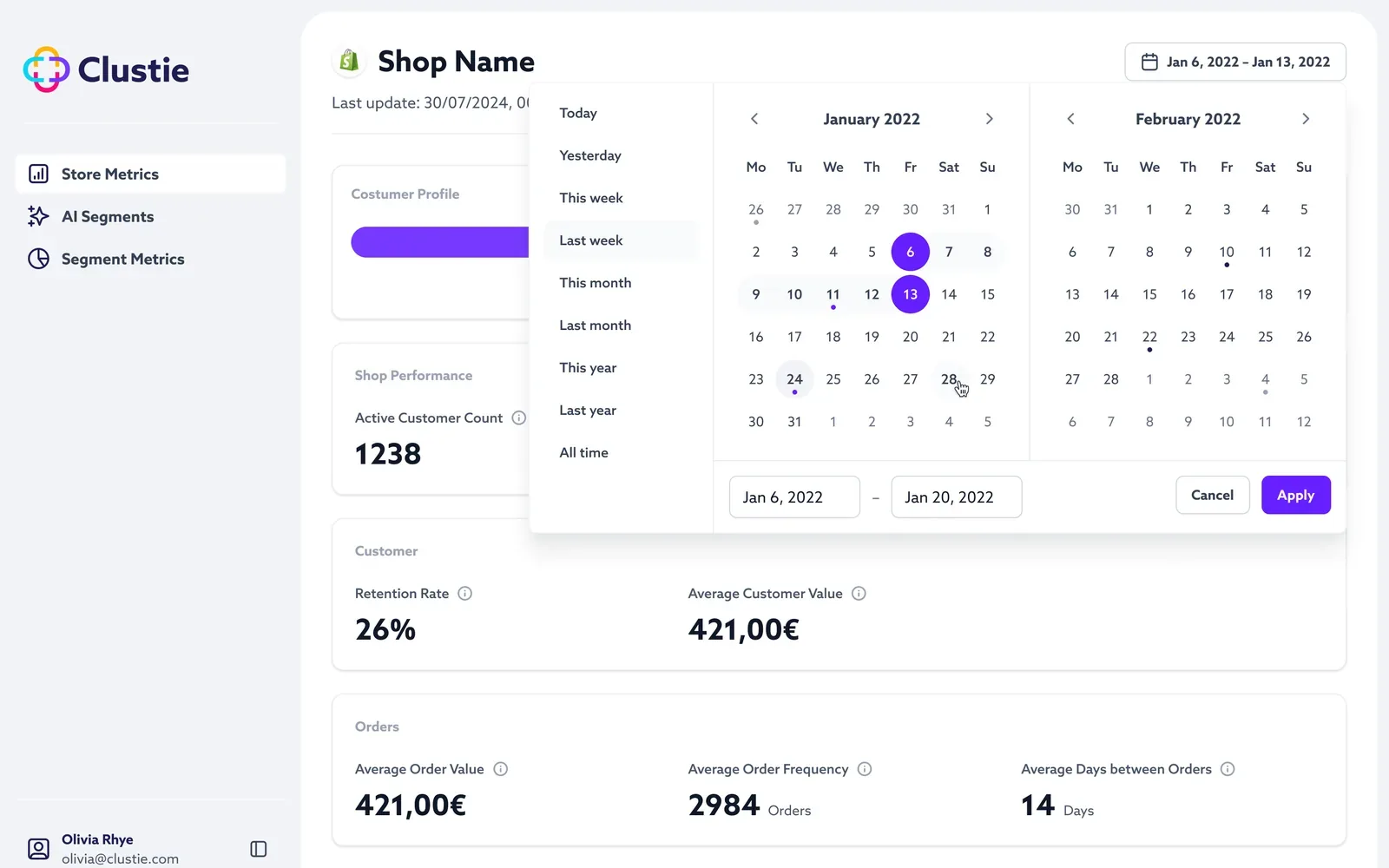This screenshot has width=1389, height=868.
Task: Go to next month from January 2022
Action: click(x=989, y=119)
